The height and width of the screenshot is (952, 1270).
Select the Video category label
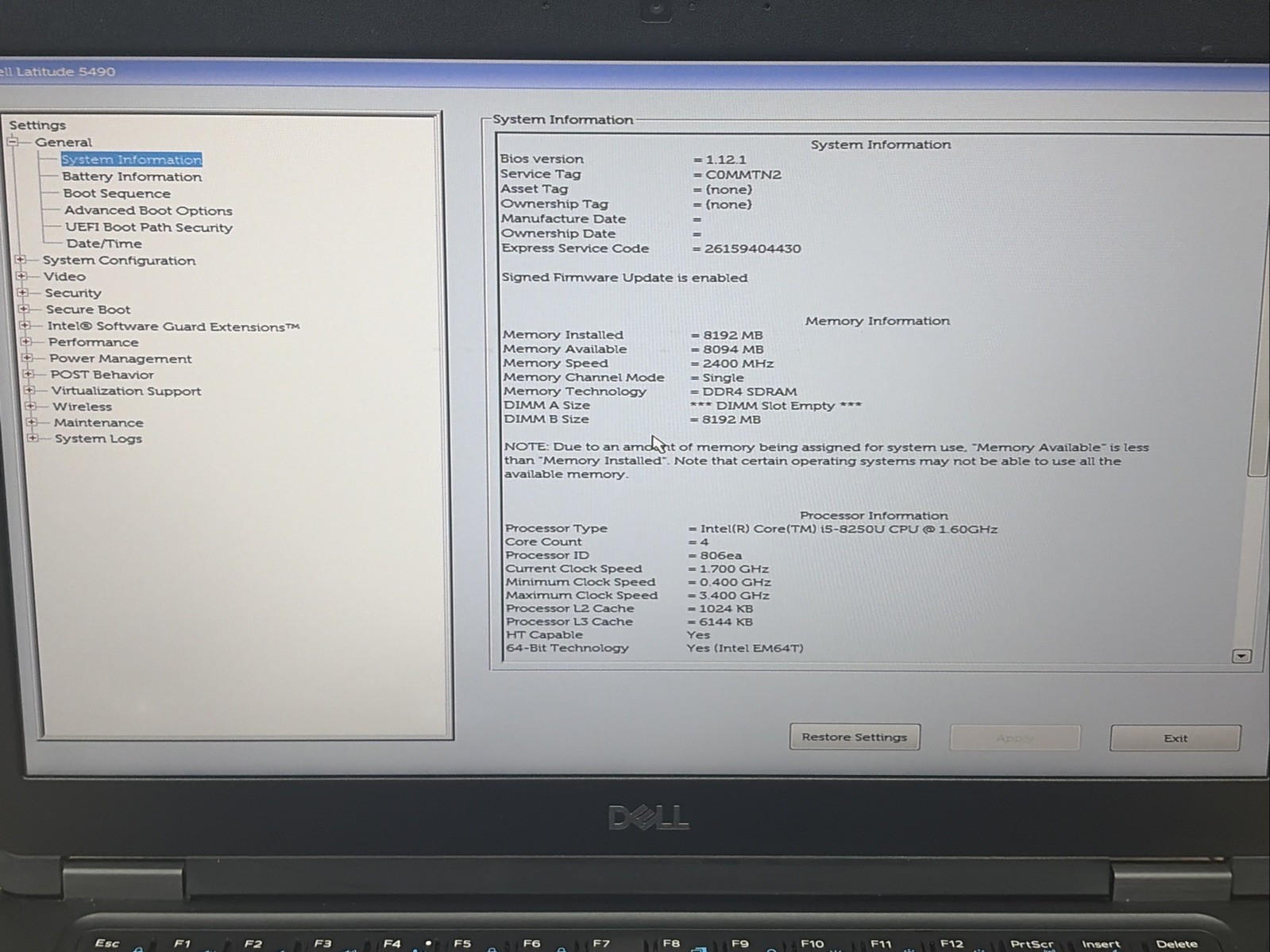coord(64,276)
